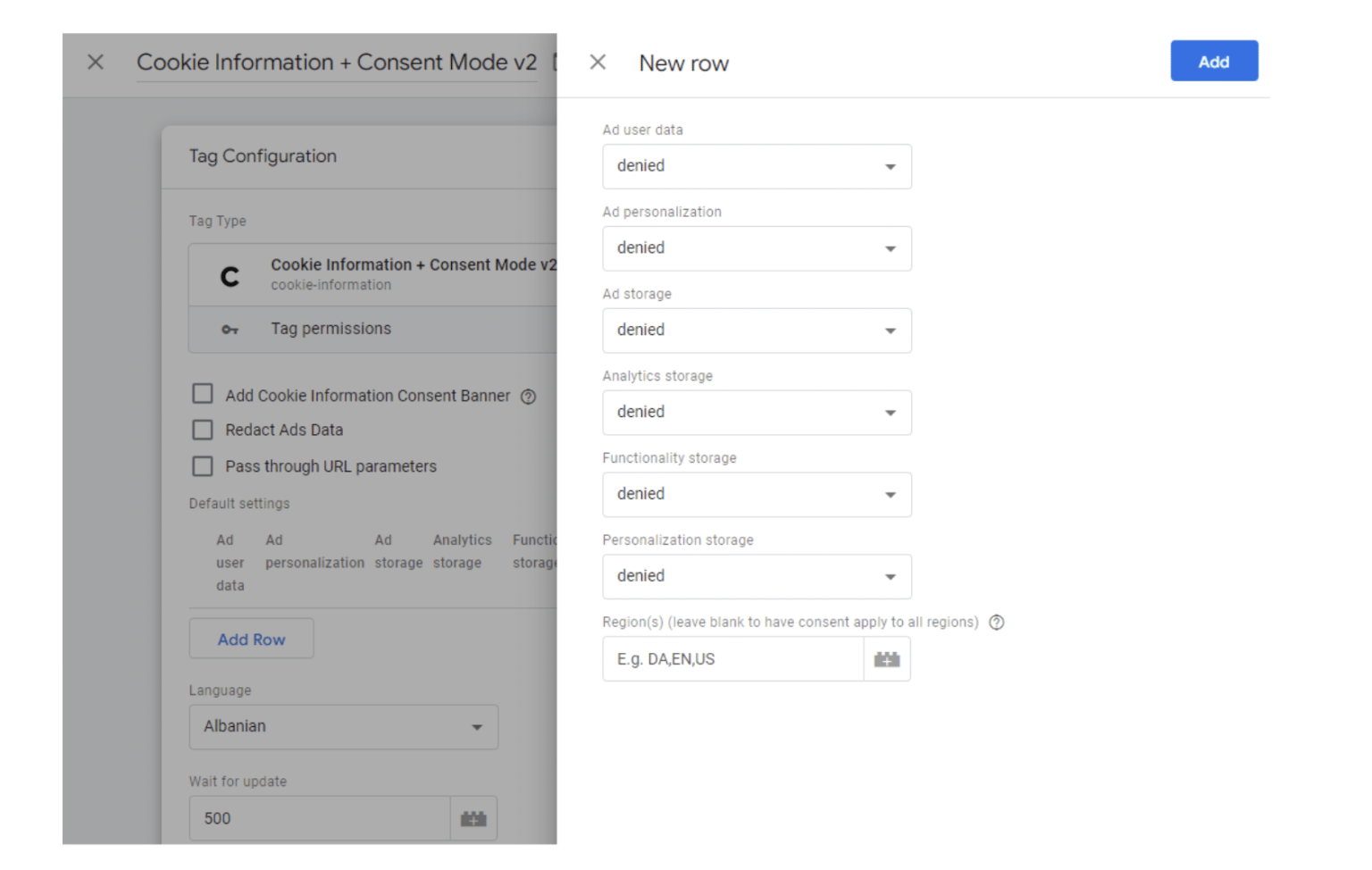The image size is (1372, 870).
Task: Open Tag permissions via the key icon
Action: click(x=230, y=329)
